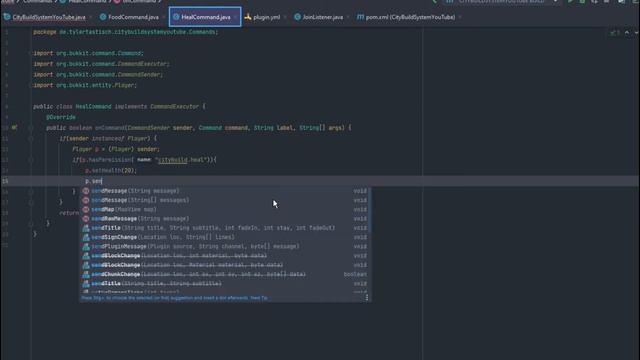Click the 'String[] args' parameter

[322, 128]
